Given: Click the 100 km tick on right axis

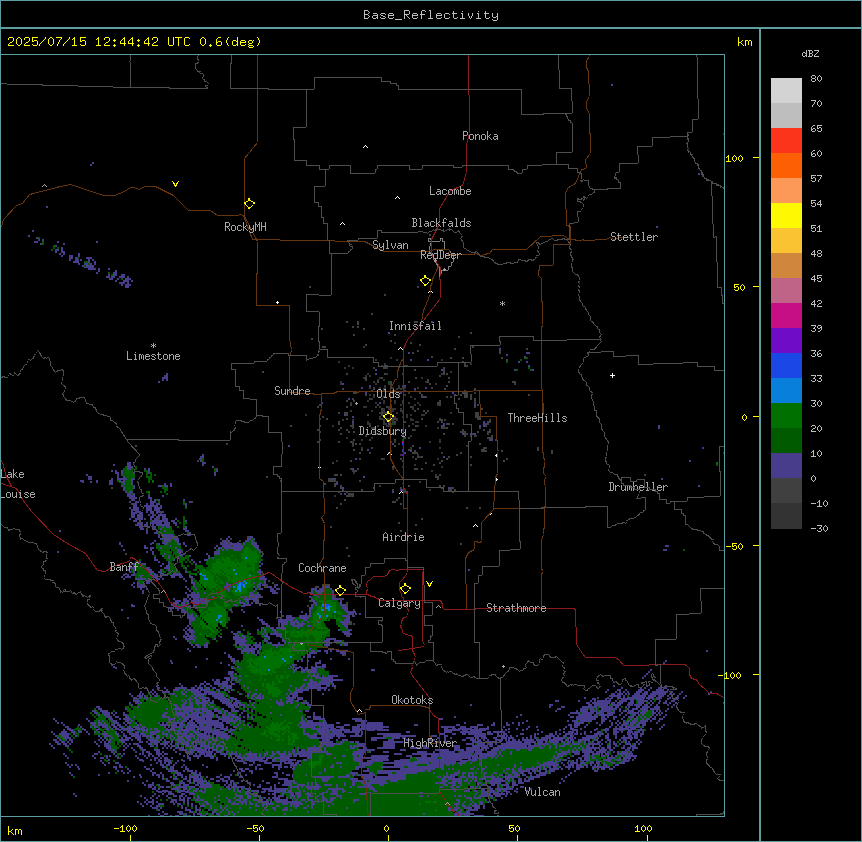Looking at the screenshot, I should coord(734,158).
